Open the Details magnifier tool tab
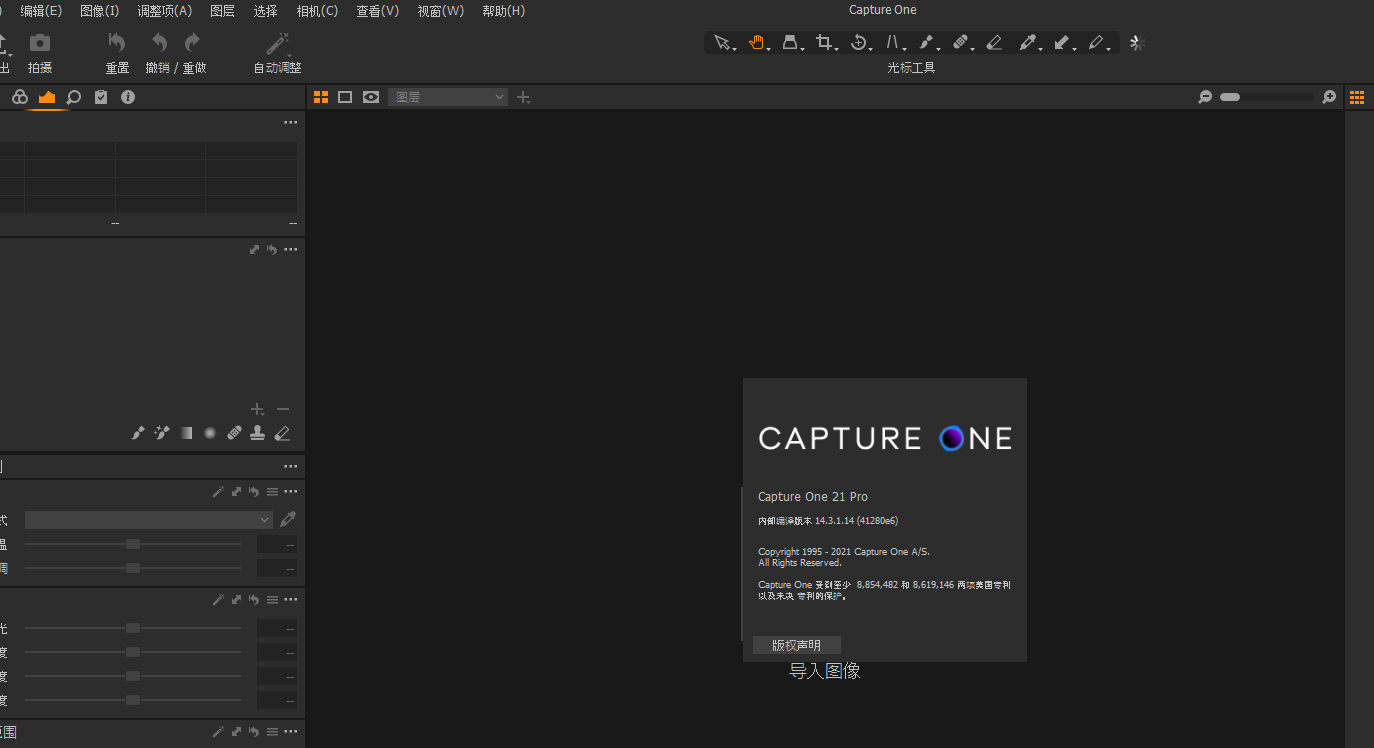Viewport: 1374px width, 748px height. pos(74,97)
